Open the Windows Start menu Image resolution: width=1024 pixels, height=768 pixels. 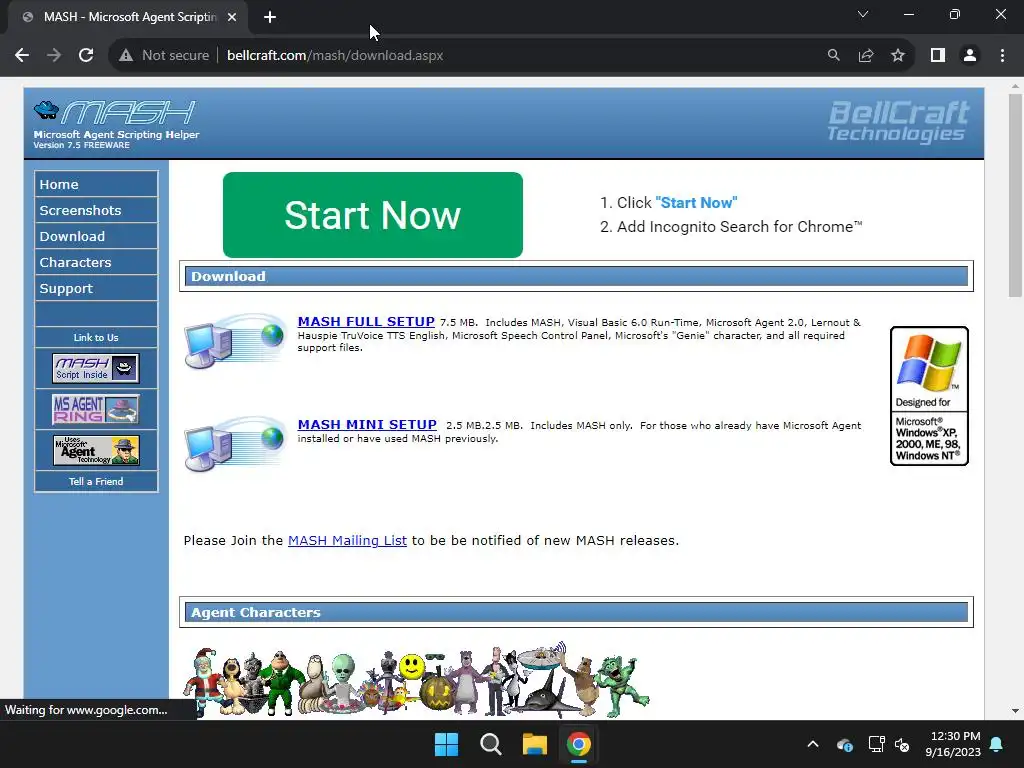coord(447,744)
